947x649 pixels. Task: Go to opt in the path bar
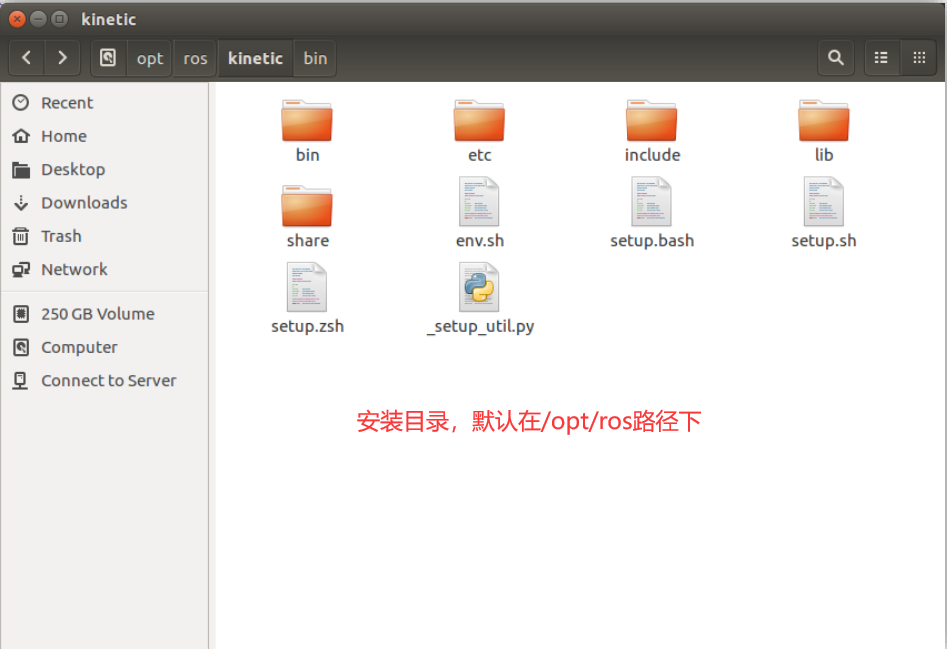point(150,58)
